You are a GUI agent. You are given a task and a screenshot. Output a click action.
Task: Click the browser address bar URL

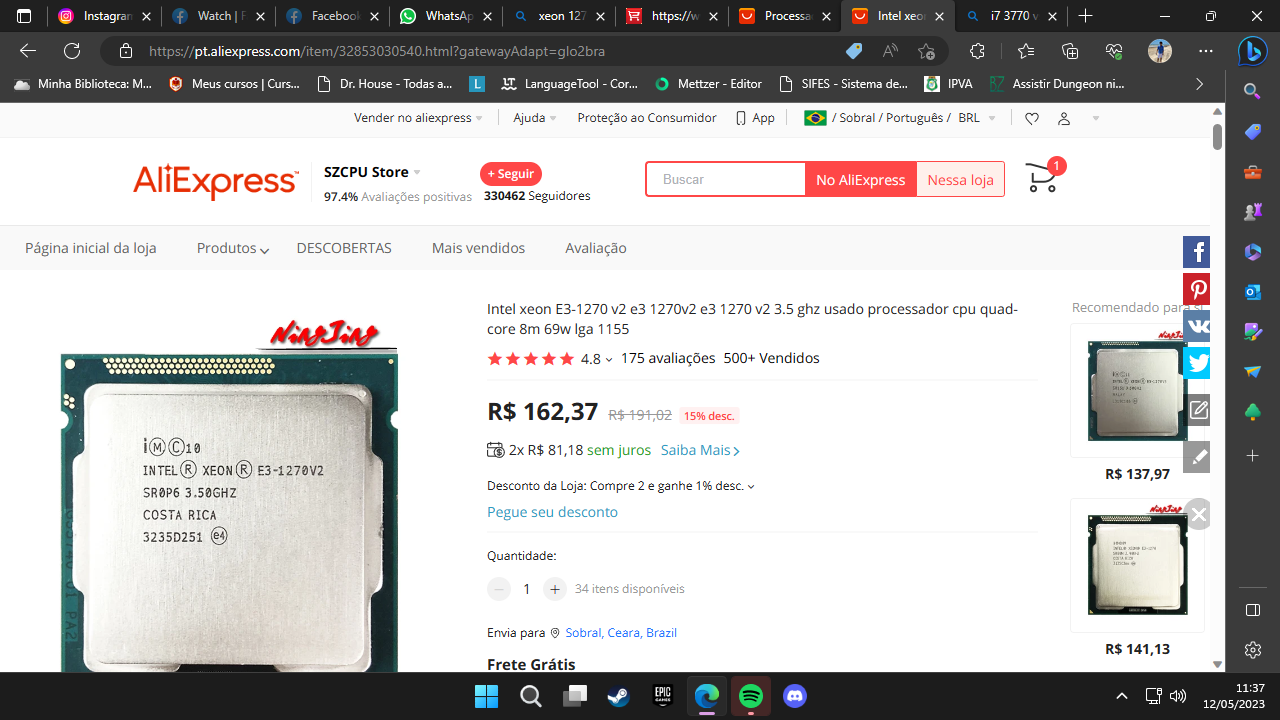coord(377,51)
